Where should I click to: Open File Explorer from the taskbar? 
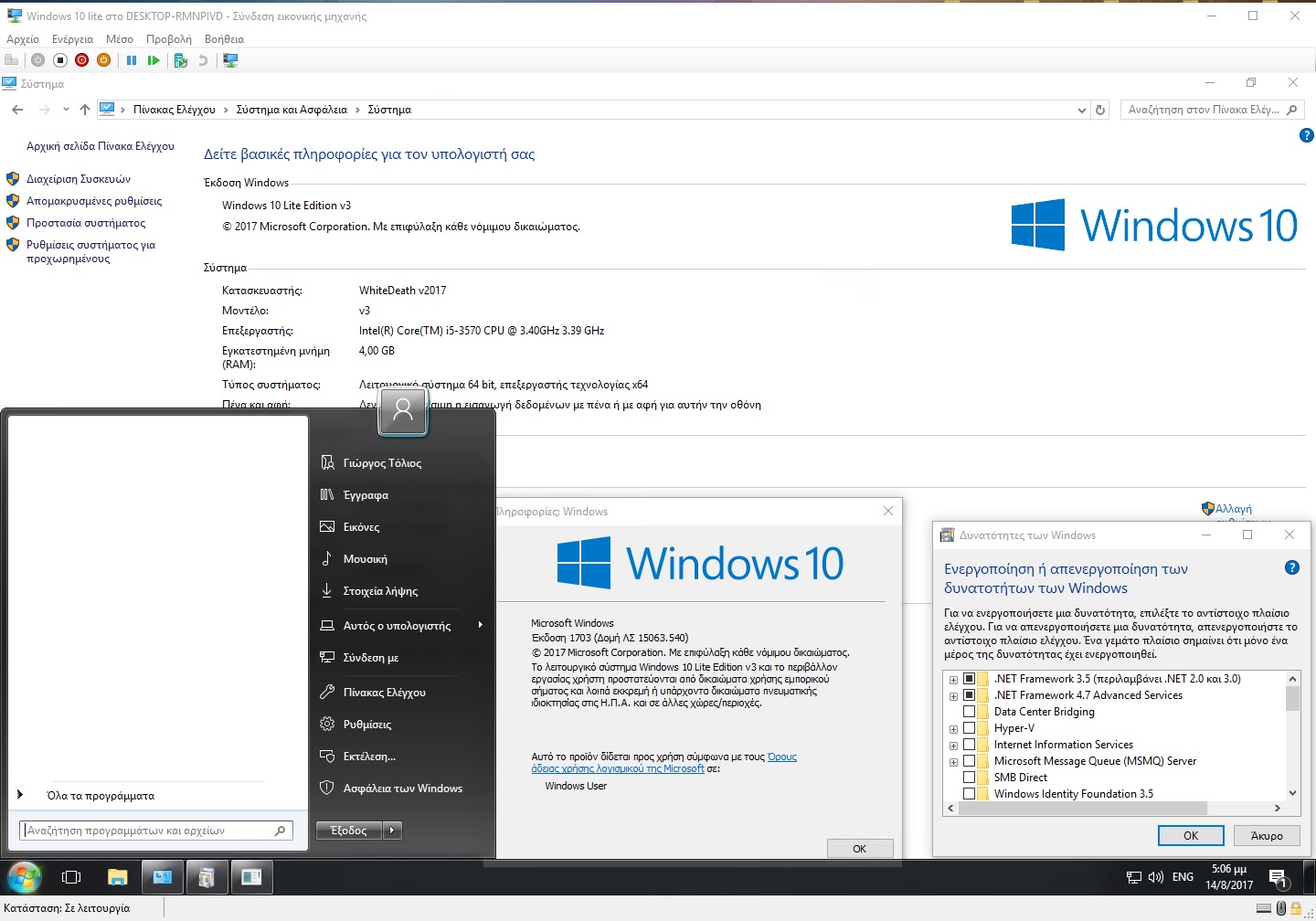point(117,877)
